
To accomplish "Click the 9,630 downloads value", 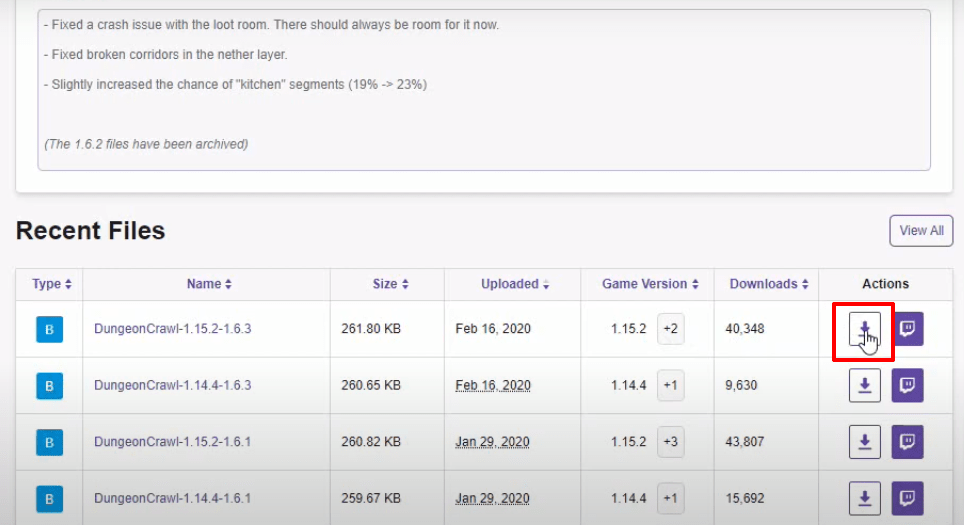I will [x=741, y=385].
